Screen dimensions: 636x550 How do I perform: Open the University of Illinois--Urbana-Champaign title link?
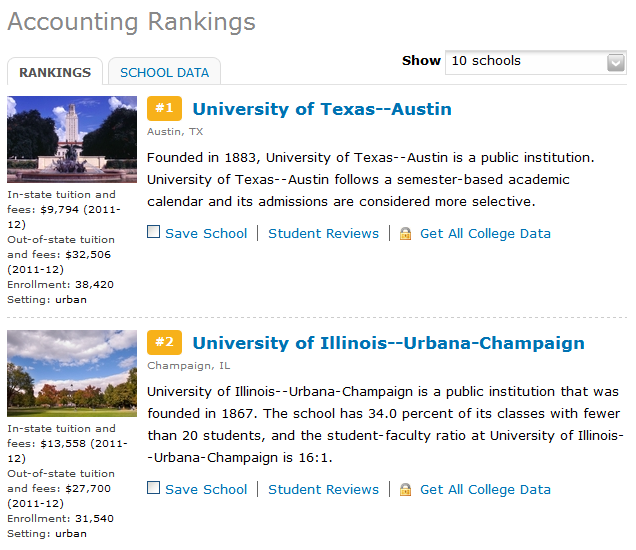[x=388, y=343]
